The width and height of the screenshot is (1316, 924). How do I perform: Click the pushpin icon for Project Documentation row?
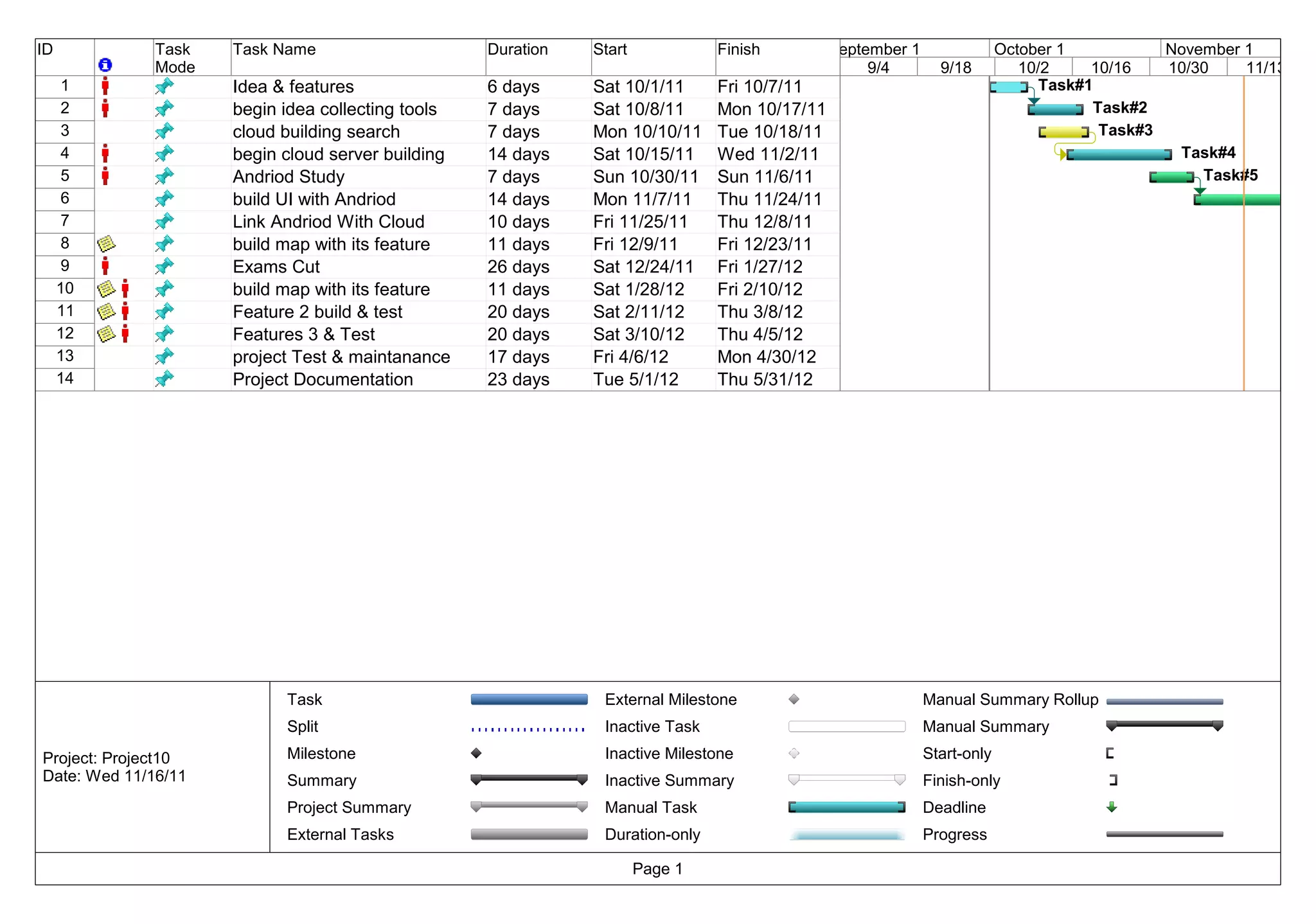[164, 378]
